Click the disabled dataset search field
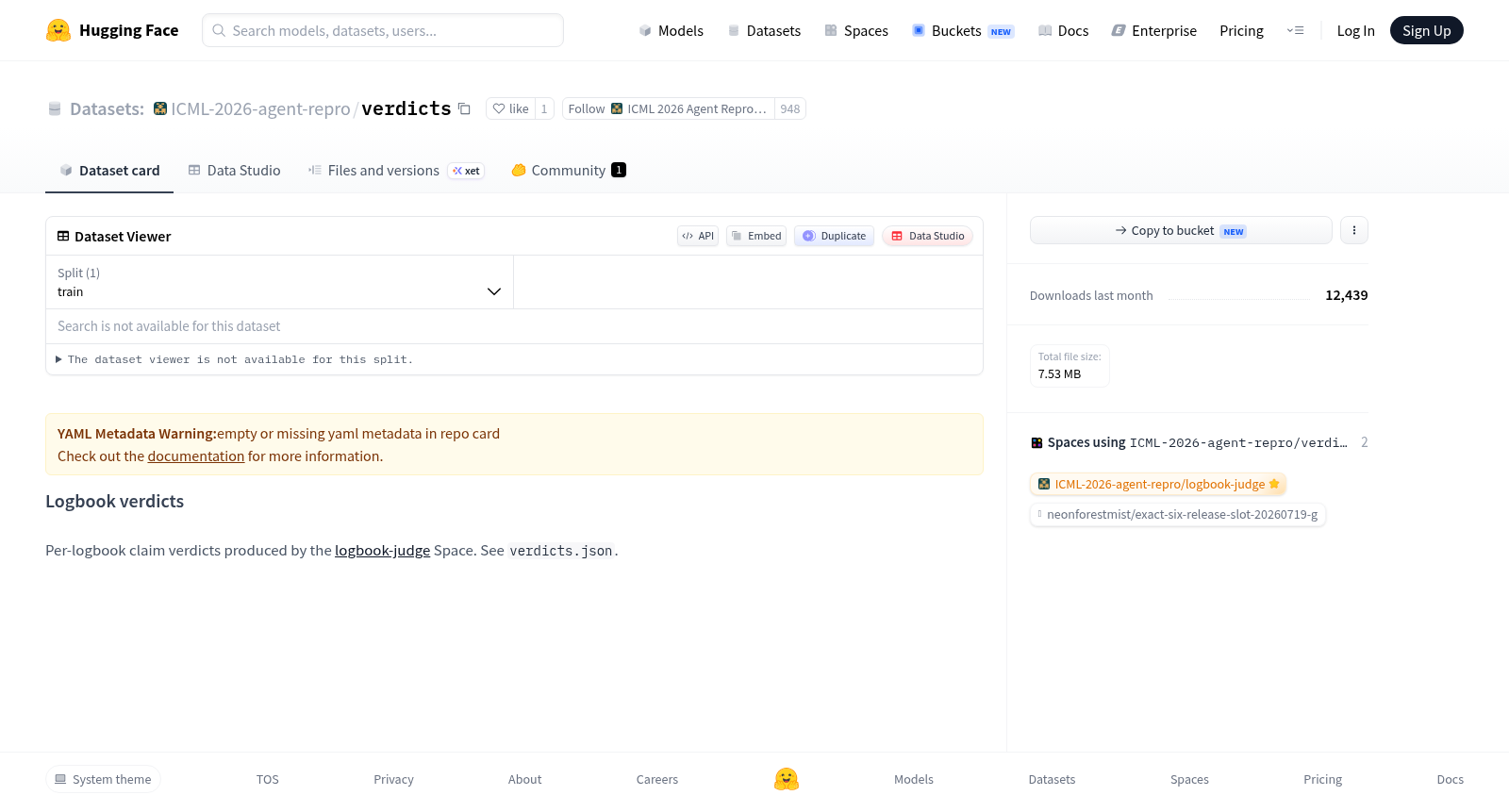This screenshot has width=1509, height=812. pos(514,326)
